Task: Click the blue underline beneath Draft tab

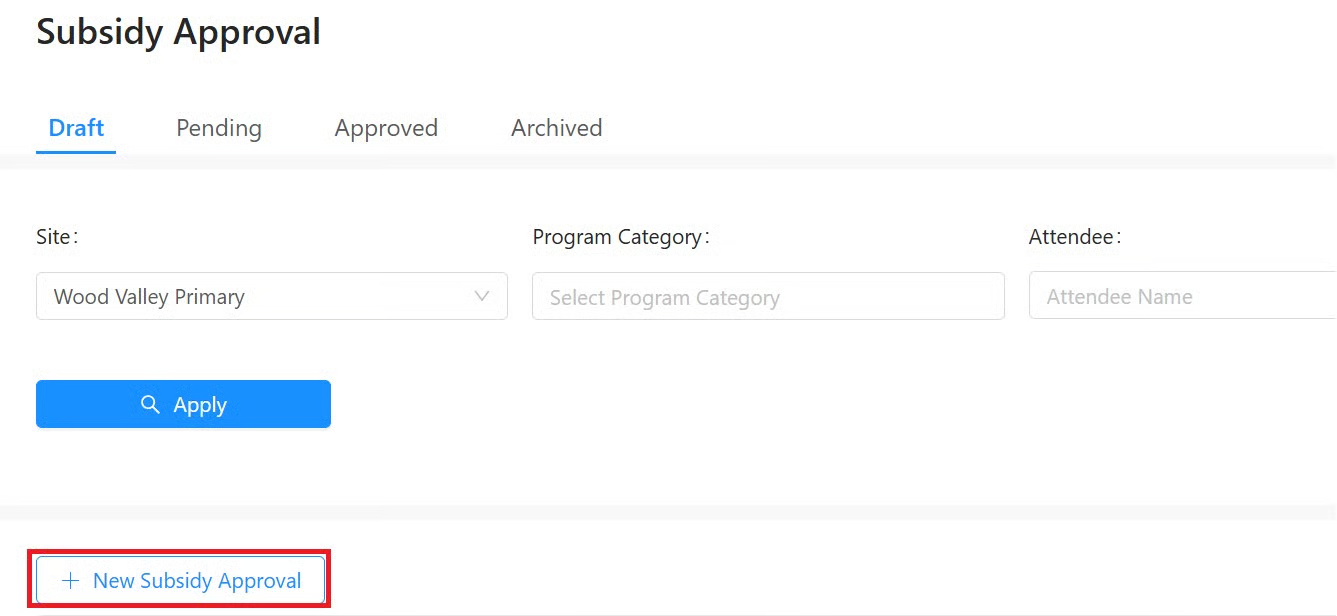Action: tap(76, 152)
